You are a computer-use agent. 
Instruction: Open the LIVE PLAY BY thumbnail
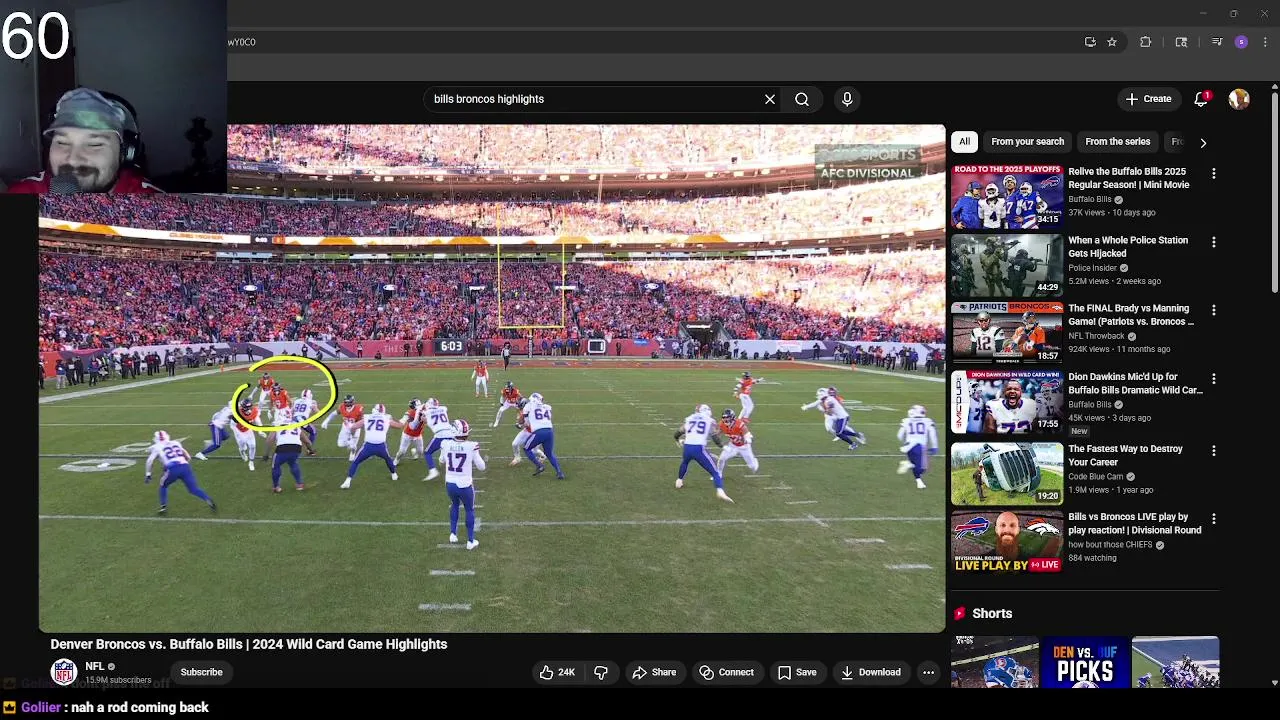(1007, 542)
